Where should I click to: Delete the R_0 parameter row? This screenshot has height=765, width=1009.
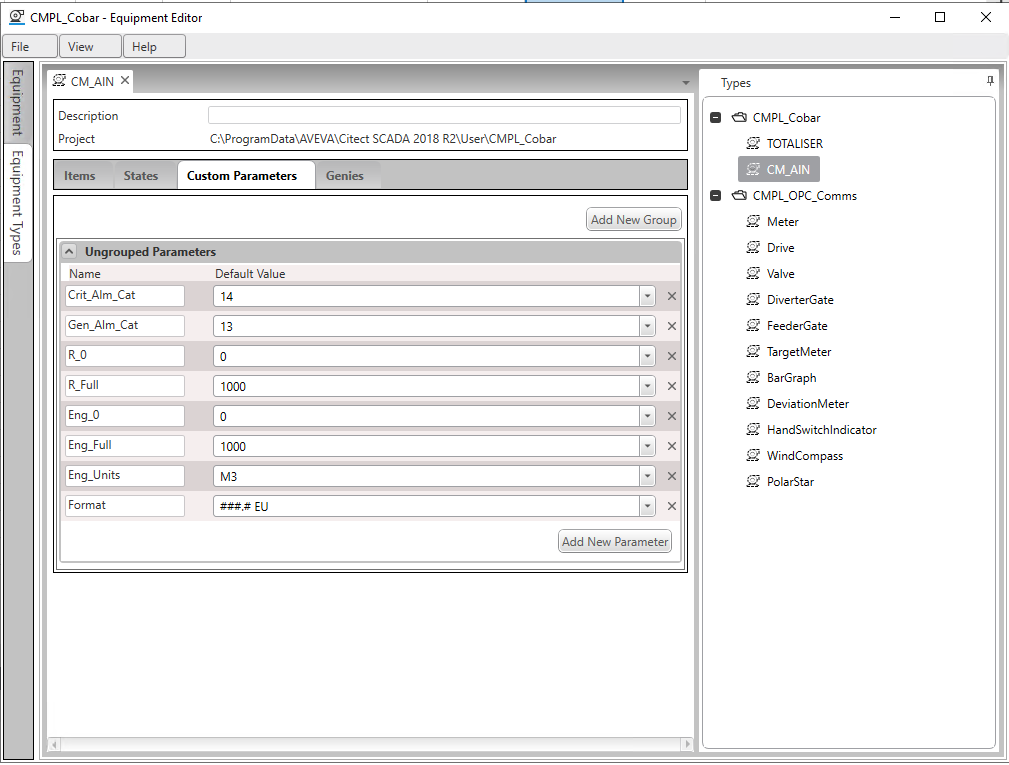pos(672,356)
